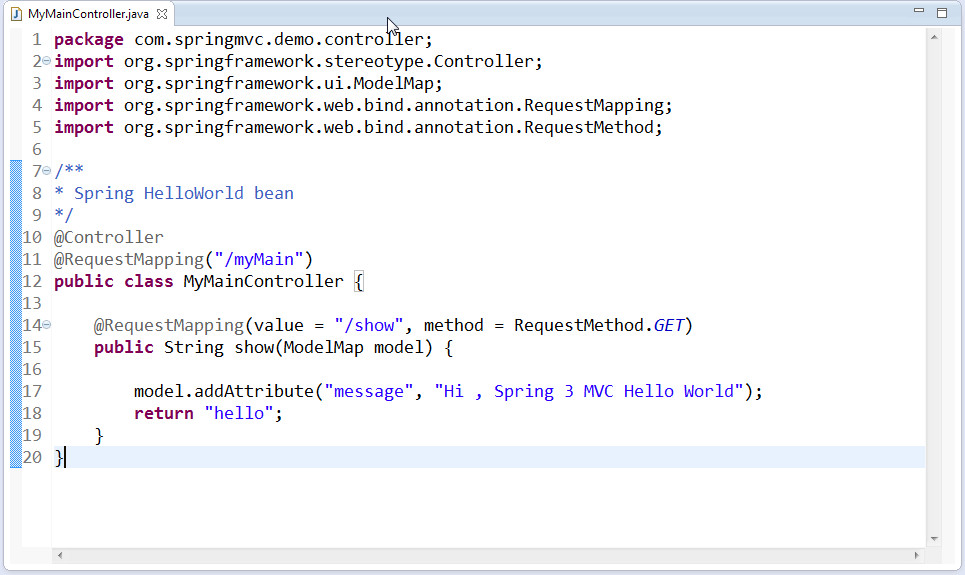
Task: Close the MyMainController.java tab
Action: point(162,14)
